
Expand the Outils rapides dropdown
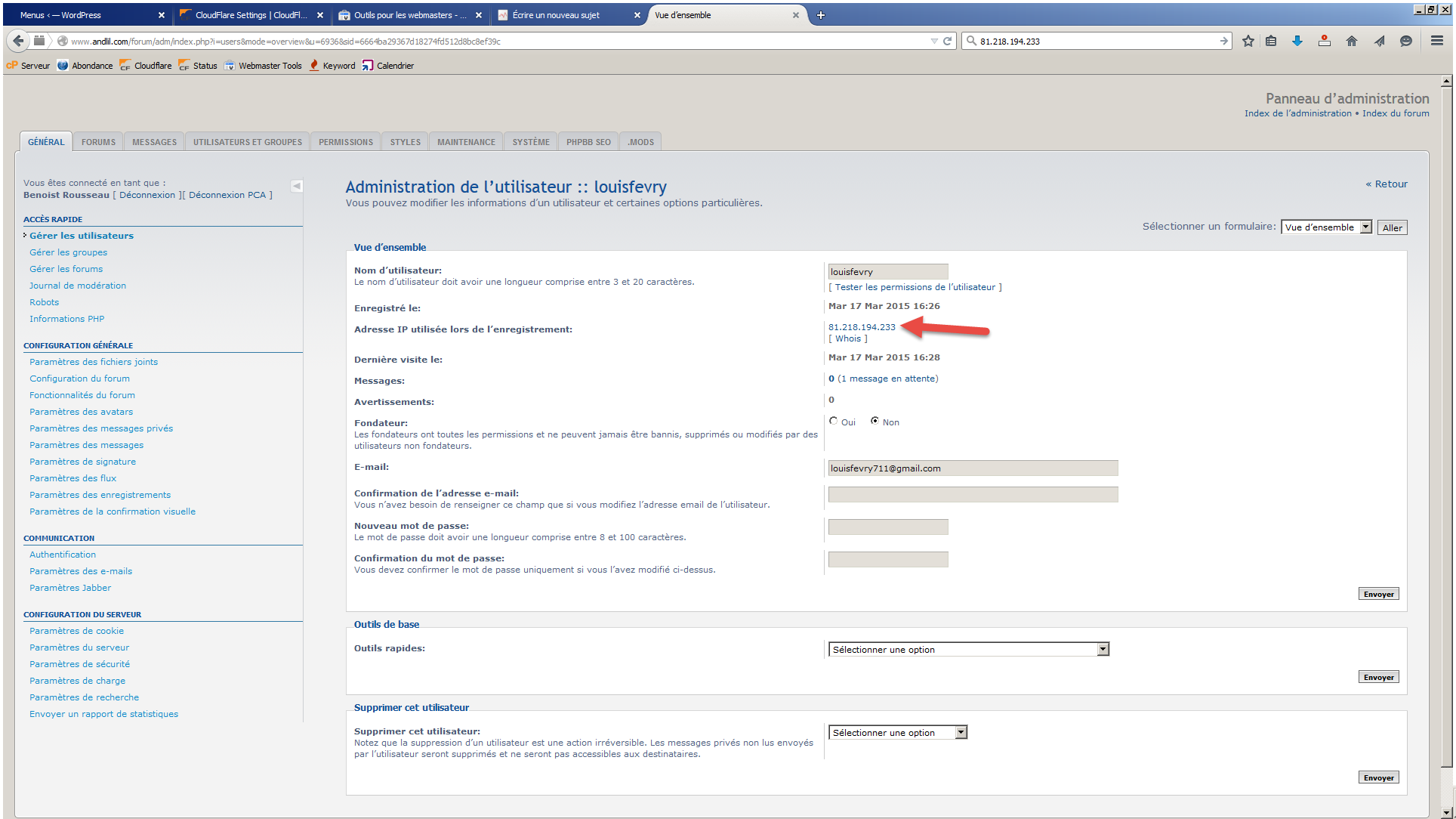point(968,650)
